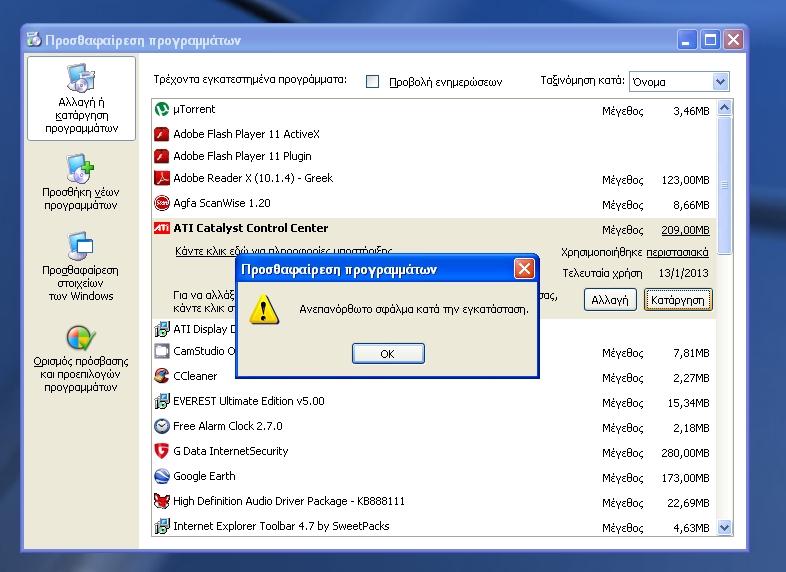Click the 123,00MB size of Adobe Reader
This screenshot has width=786, height=572.
[685, 180]
